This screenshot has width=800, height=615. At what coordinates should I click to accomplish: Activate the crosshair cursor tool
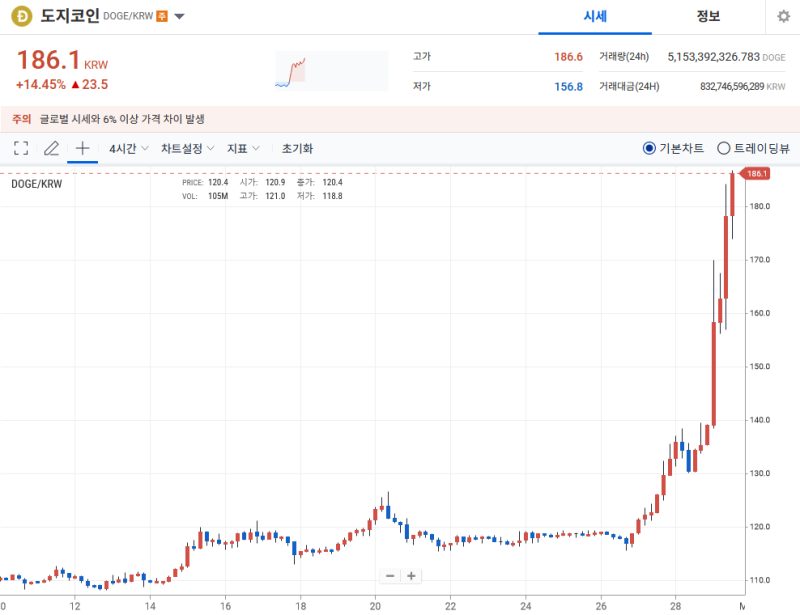point(83,149)
